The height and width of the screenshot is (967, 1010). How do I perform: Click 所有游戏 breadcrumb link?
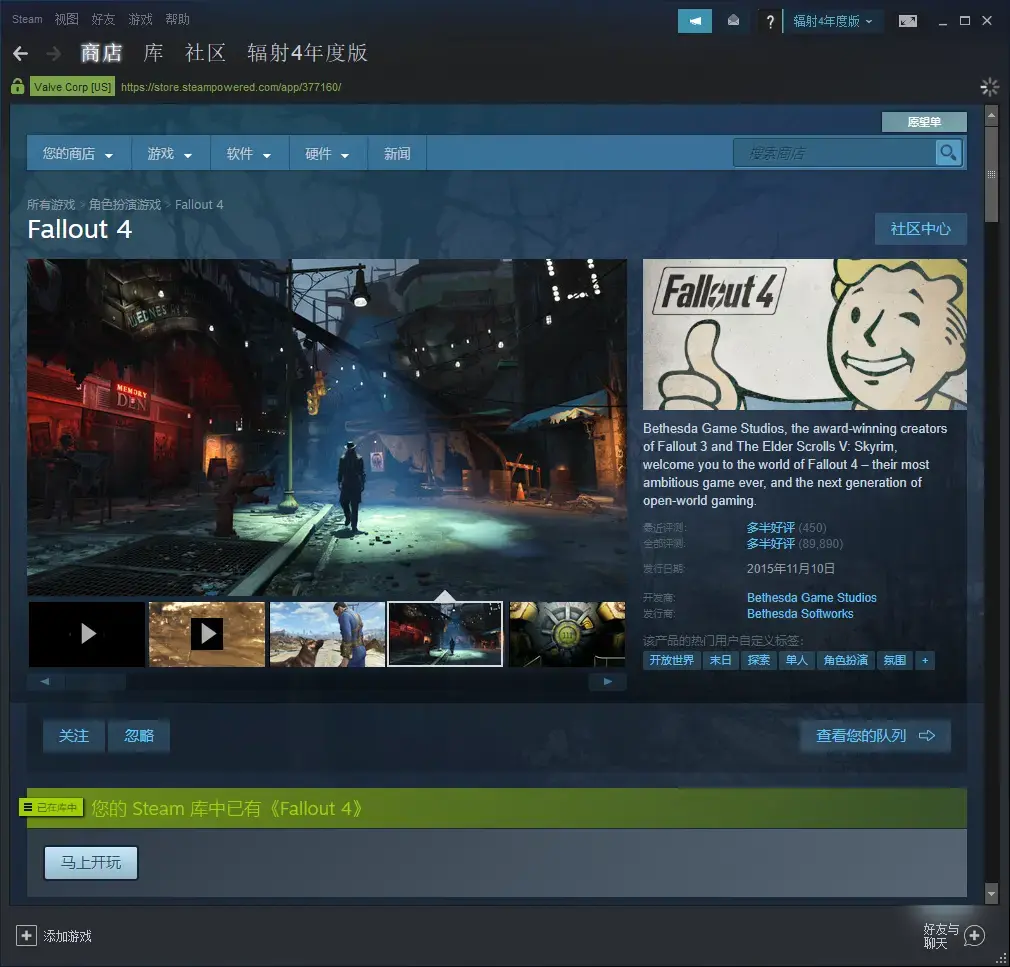[x=51, y=204]
